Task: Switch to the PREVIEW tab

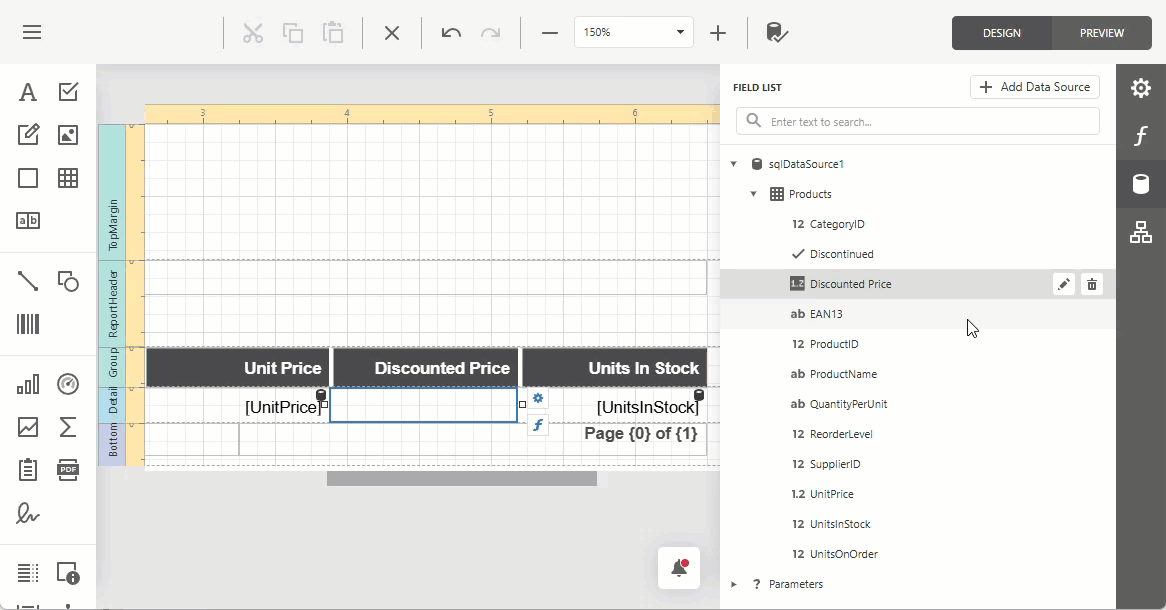Action: [x=1101, y=33]
